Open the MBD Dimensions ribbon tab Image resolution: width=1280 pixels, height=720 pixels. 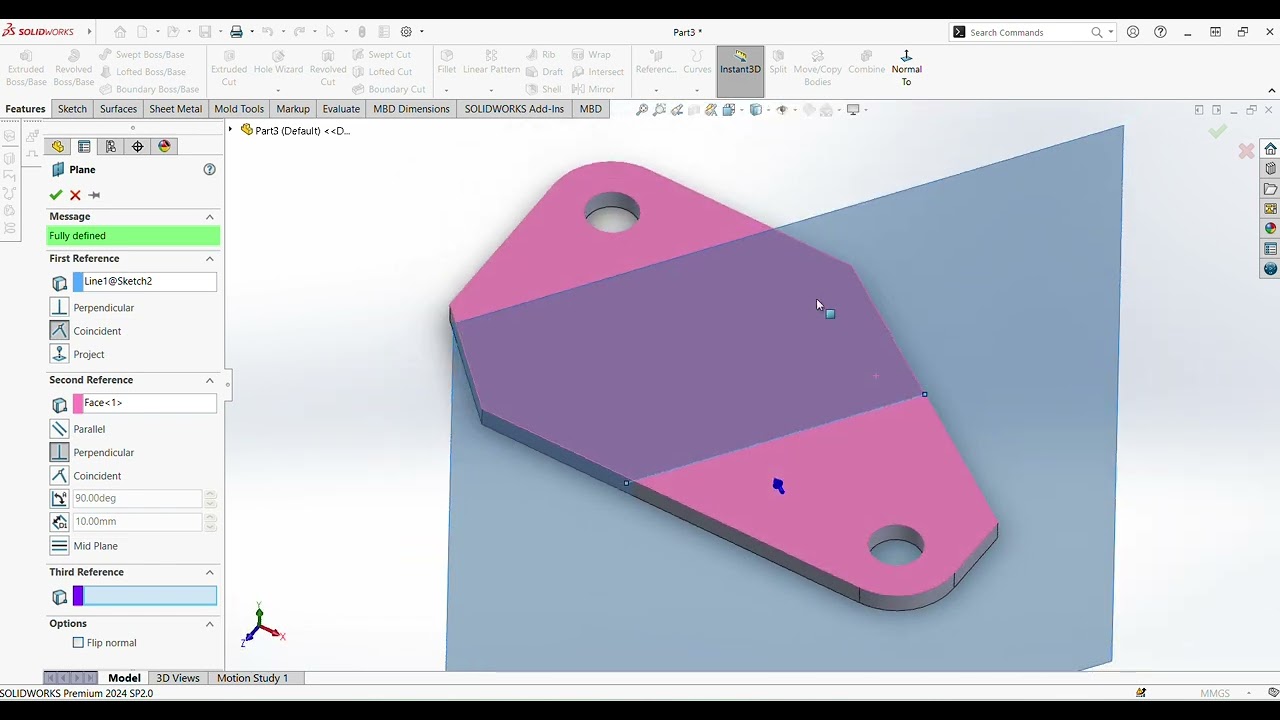click(x=411, y=109)
